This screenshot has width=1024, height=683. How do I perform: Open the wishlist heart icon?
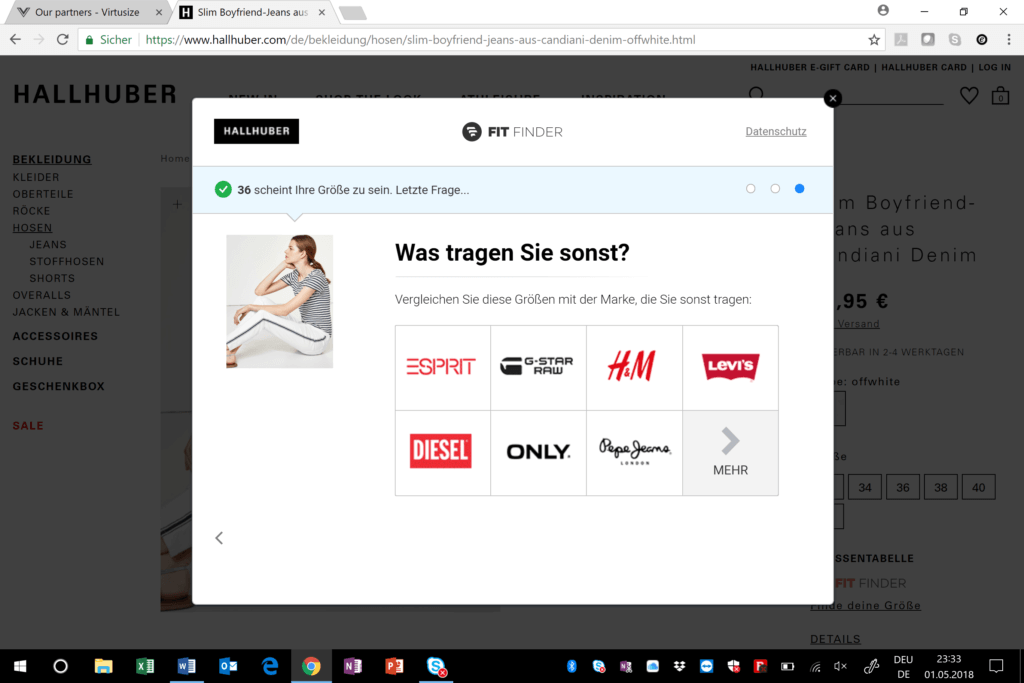point(969,96)
